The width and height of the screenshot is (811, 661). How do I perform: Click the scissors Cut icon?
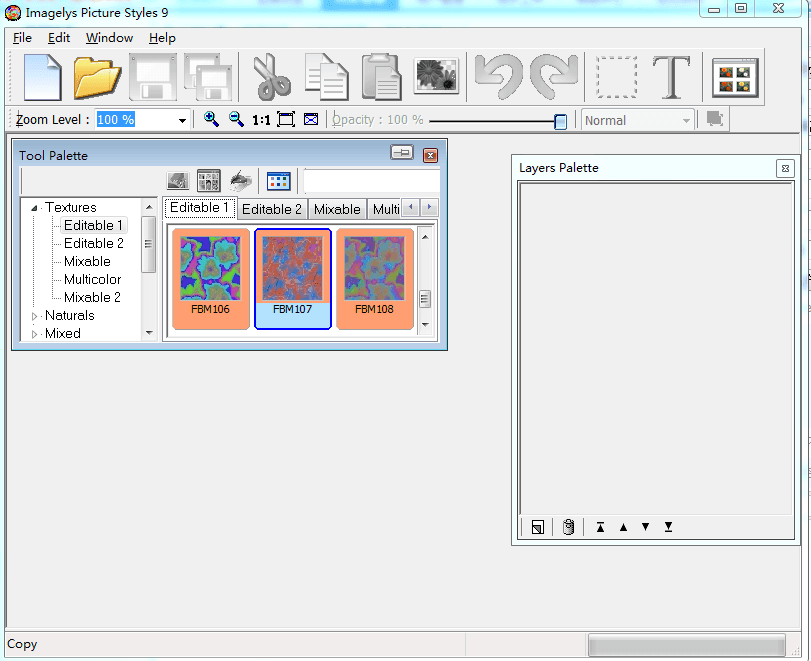(272, 77)
